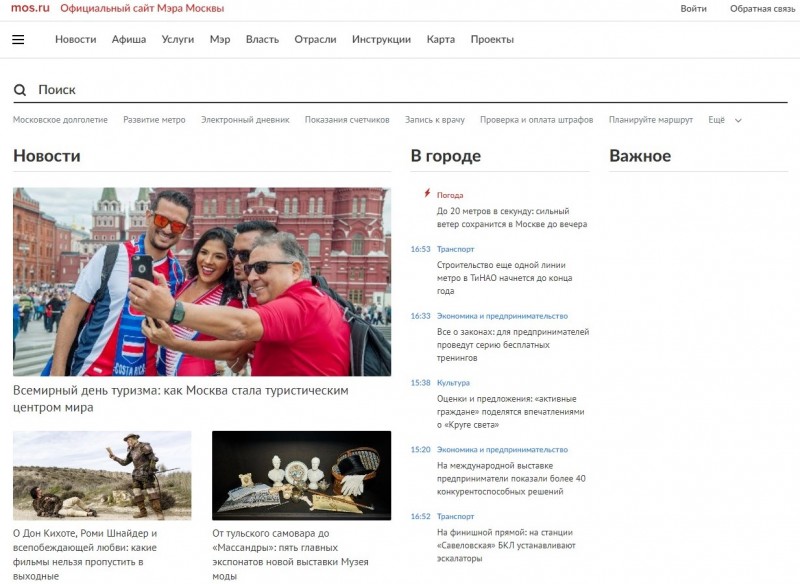800x584 pixels.
Task: Open Электронный дневник quick link
Action: 245,120
